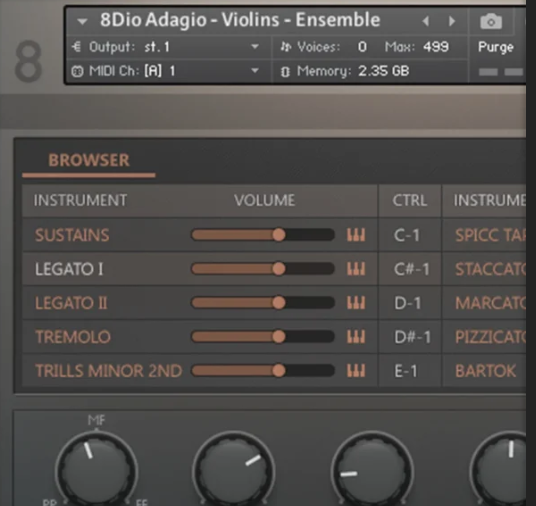Activate the SUSTAINS articulation

[x=72, y=235]
